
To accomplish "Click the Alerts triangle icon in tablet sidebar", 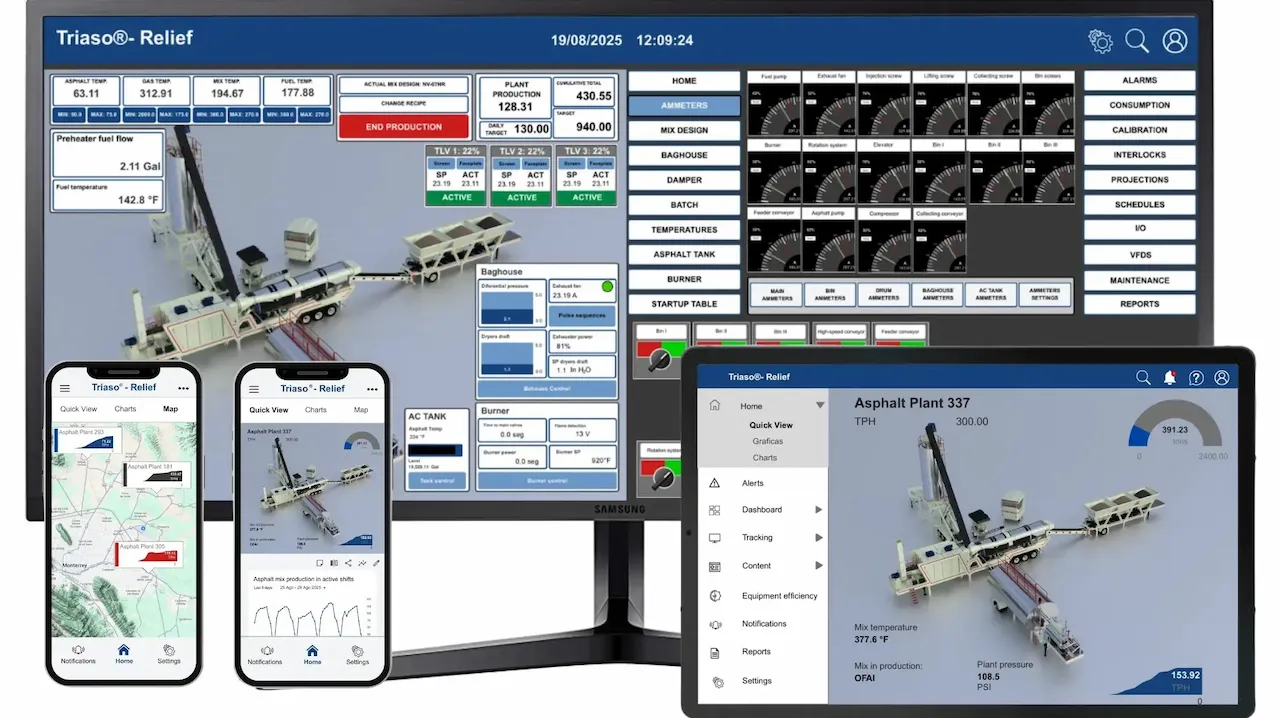I will [715, 483].
